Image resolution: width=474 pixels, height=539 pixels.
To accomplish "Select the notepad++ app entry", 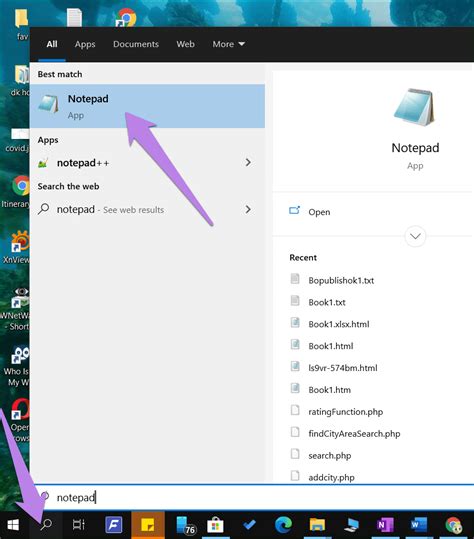I will coord(147,163).
